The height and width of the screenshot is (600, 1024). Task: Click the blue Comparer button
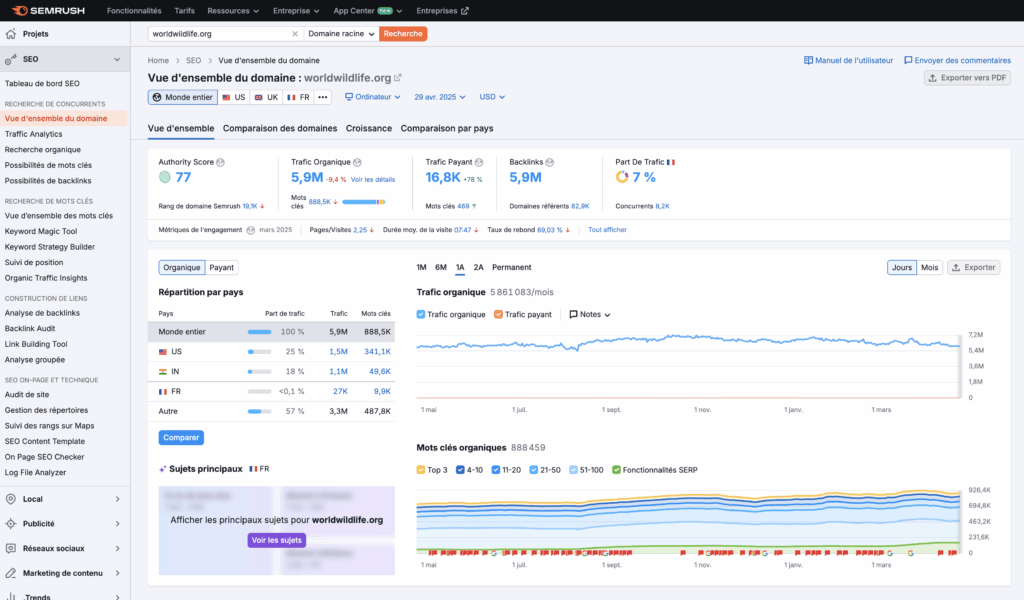tap(181, 437)
